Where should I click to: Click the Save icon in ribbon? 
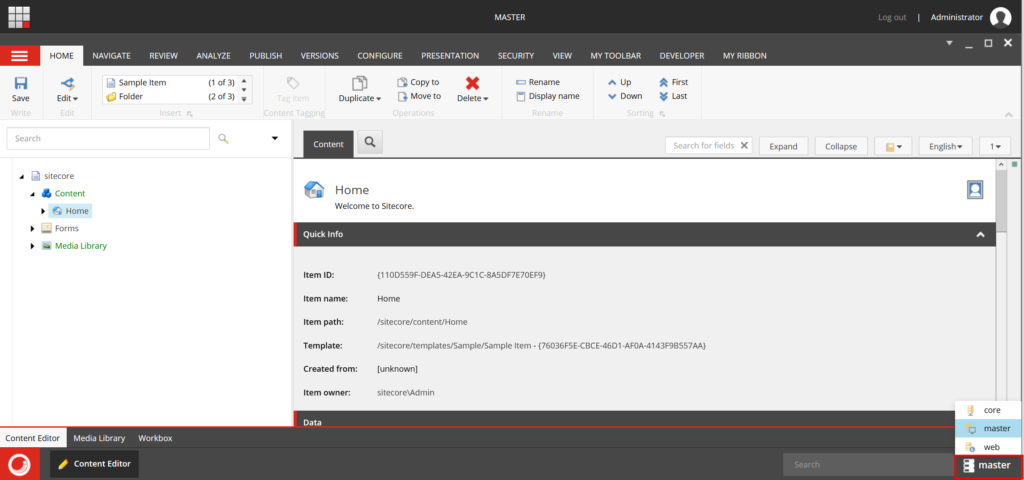click(20, 84)
